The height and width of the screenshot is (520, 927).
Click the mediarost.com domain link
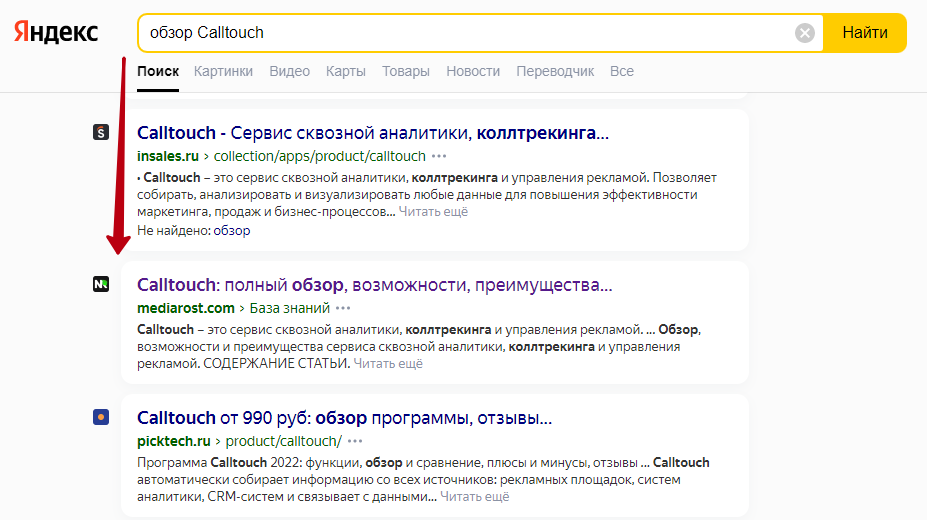pos(186,308)
